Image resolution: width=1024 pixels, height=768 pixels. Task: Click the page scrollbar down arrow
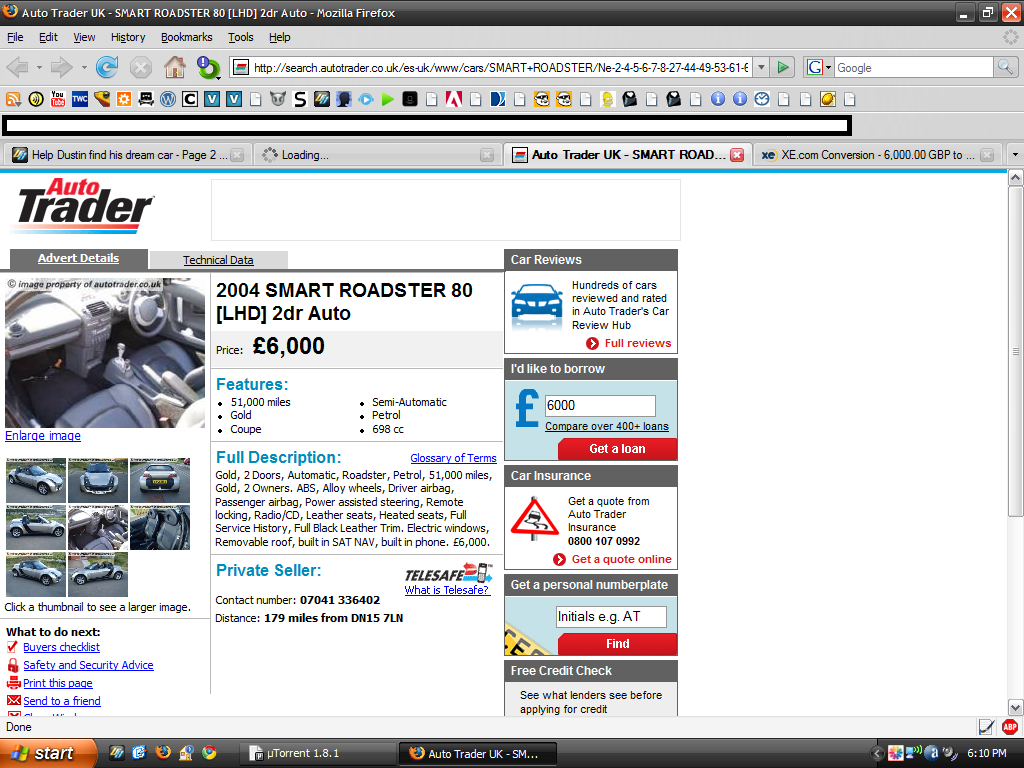point(1016,707)
